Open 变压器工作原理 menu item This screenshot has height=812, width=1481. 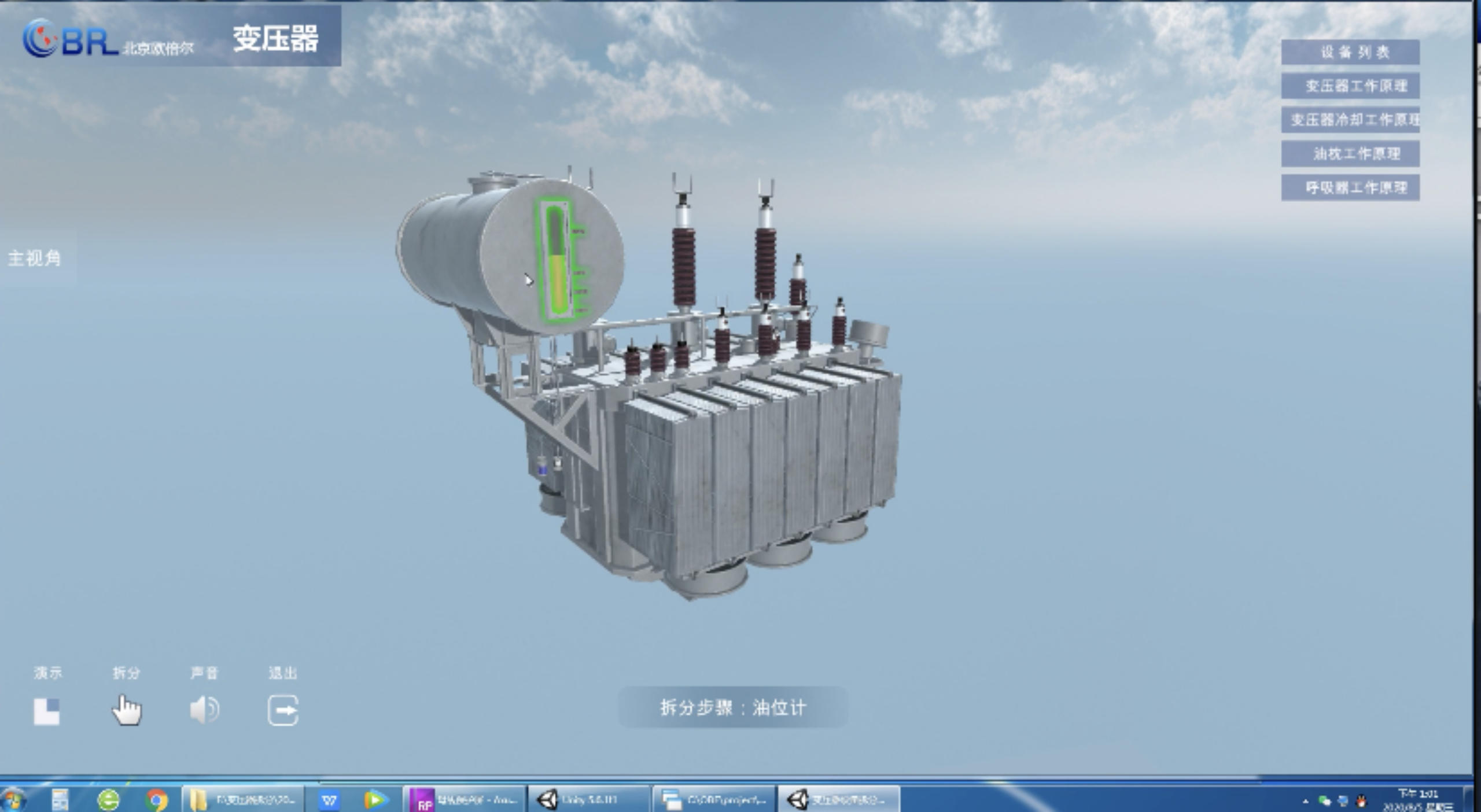click(x=1350, y=86)
